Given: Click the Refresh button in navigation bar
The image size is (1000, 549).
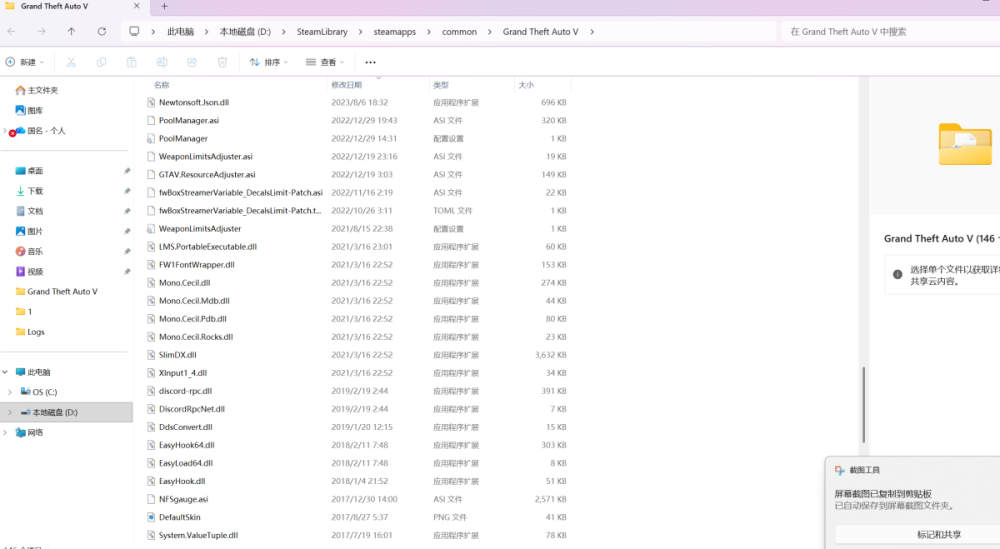Looking at the screenshot, I should (101, 31).
